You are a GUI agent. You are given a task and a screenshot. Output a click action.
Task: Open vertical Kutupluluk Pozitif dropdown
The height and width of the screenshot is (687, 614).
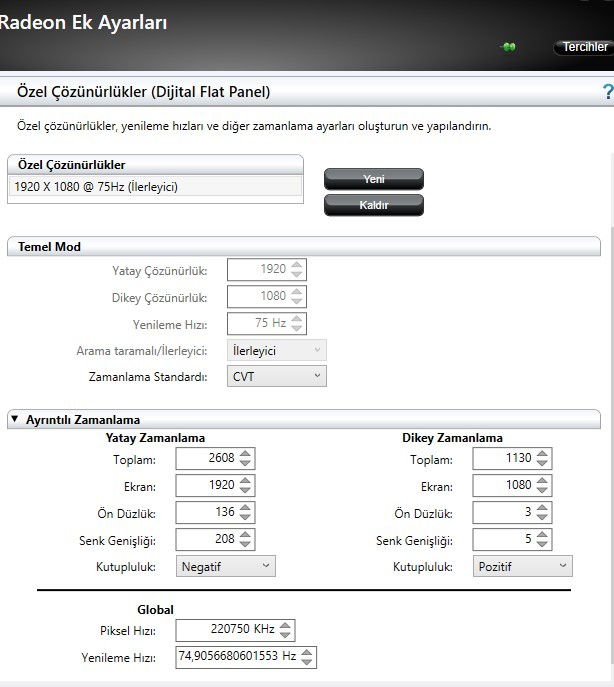522,567
